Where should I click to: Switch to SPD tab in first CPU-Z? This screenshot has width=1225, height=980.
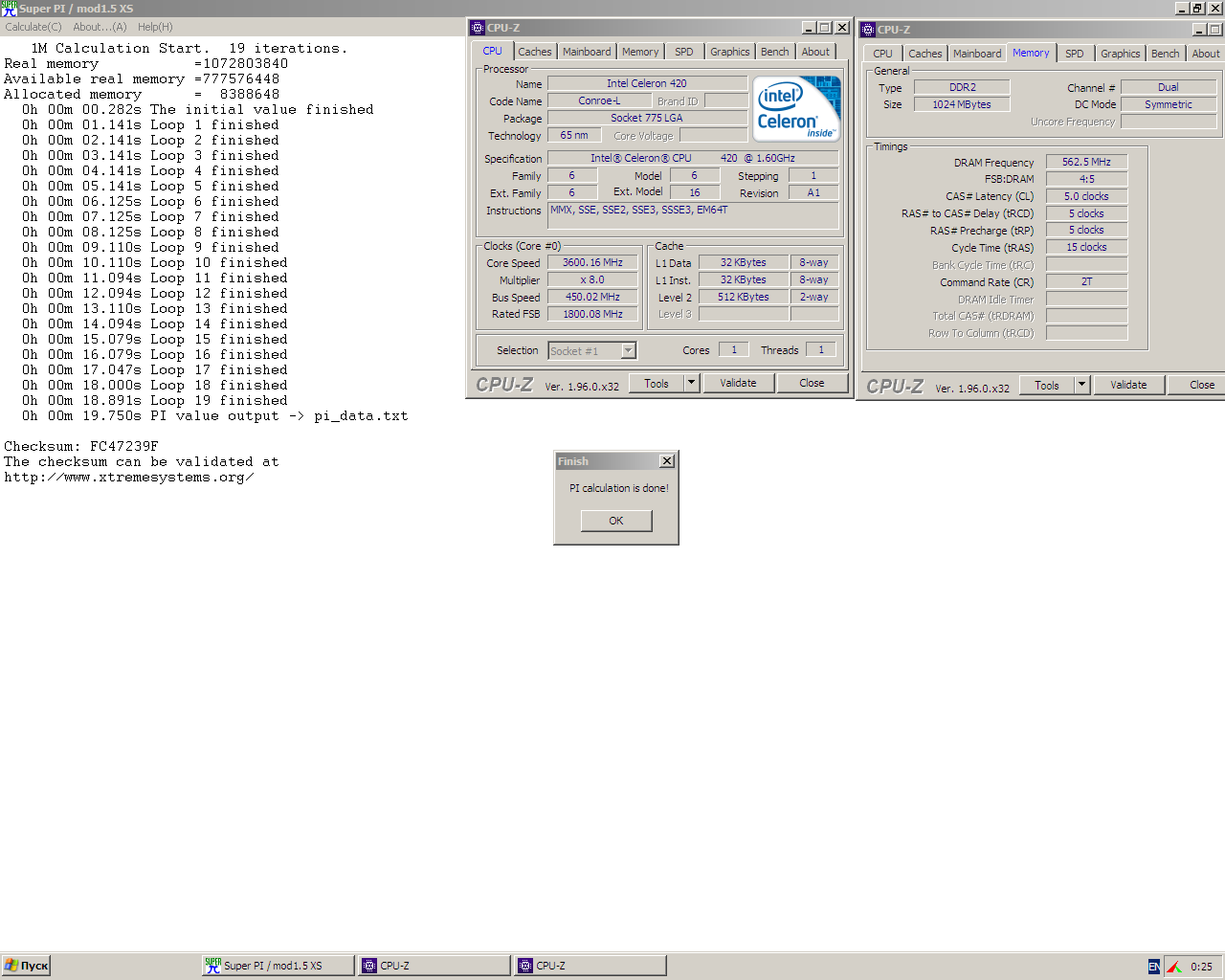(x=684, y=52)
